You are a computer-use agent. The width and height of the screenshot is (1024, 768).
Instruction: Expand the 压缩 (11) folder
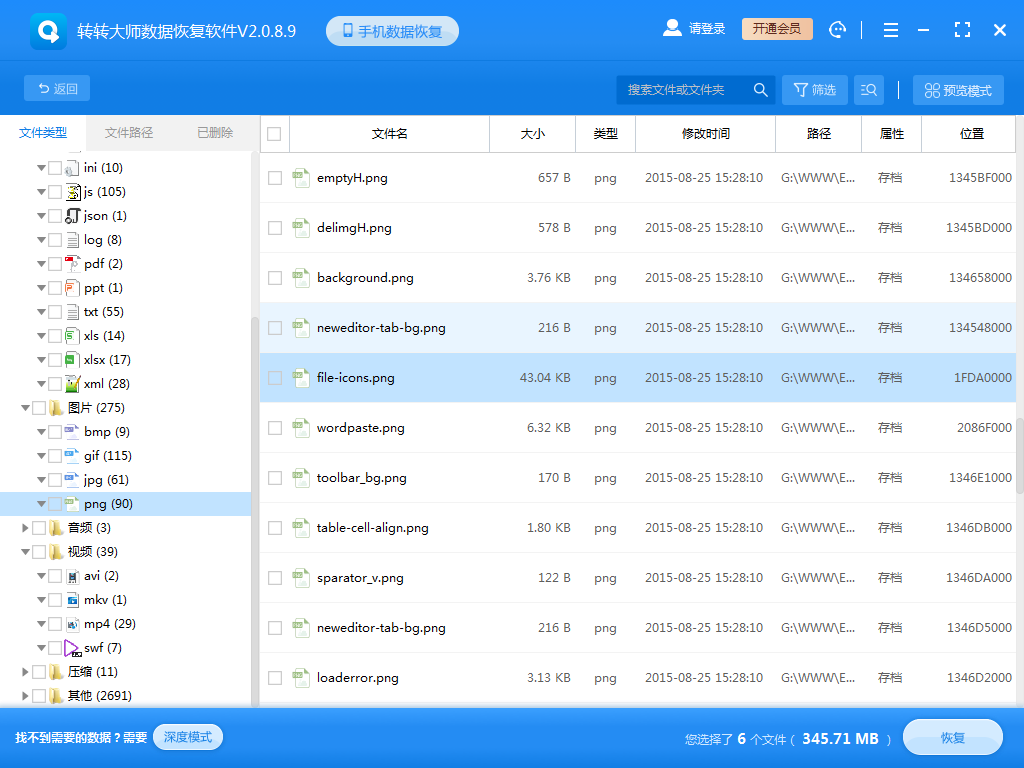click(x=27, y=671)
